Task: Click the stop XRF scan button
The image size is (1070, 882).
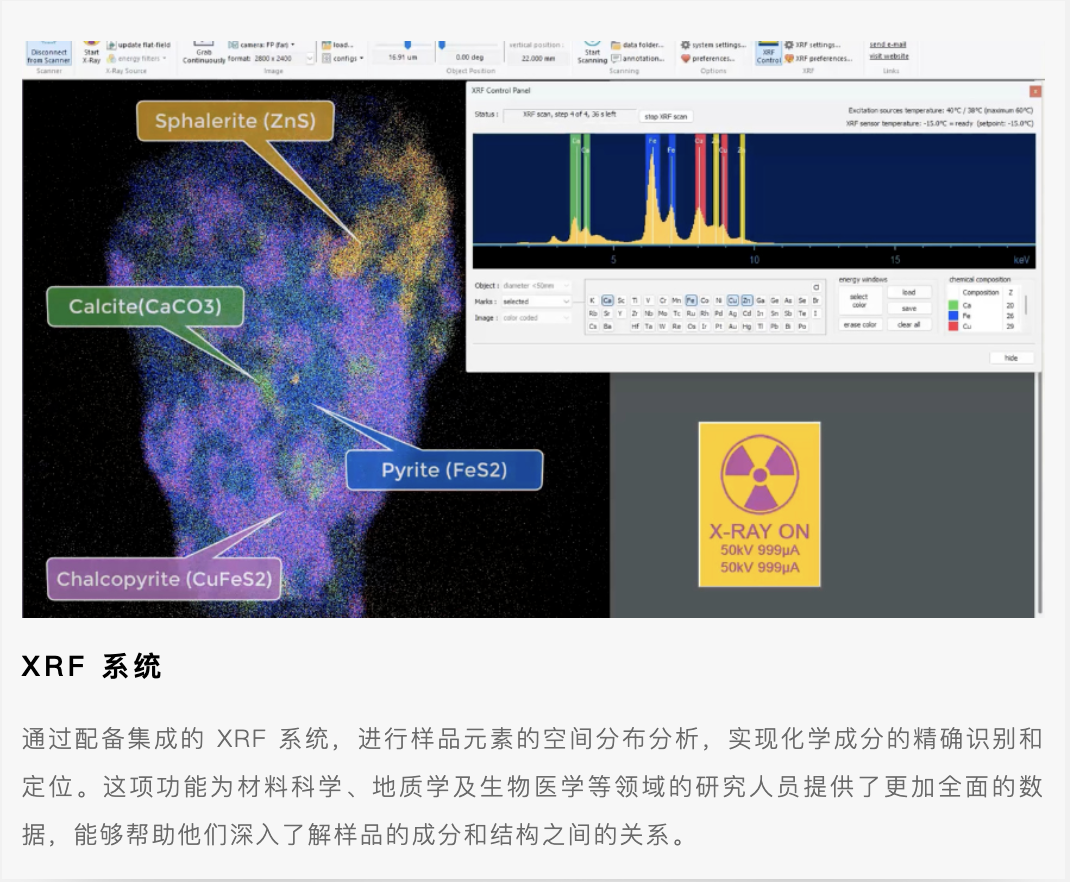Action: point(665,116)
